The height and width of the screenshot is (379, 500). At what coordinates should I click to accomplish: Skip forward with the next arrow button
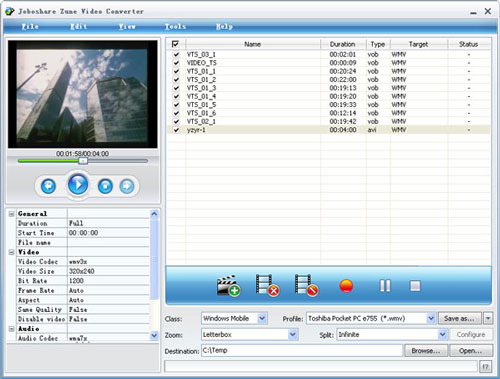(x=127, y=186)
